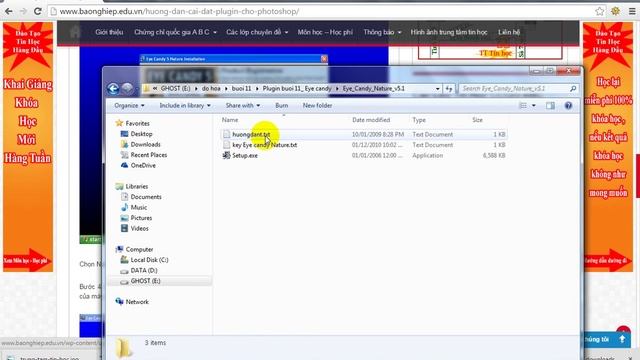Click Giới thiệu in the site navbar
Screen dimensions: 640x360
pyautogui.click(x=109, y=32)
